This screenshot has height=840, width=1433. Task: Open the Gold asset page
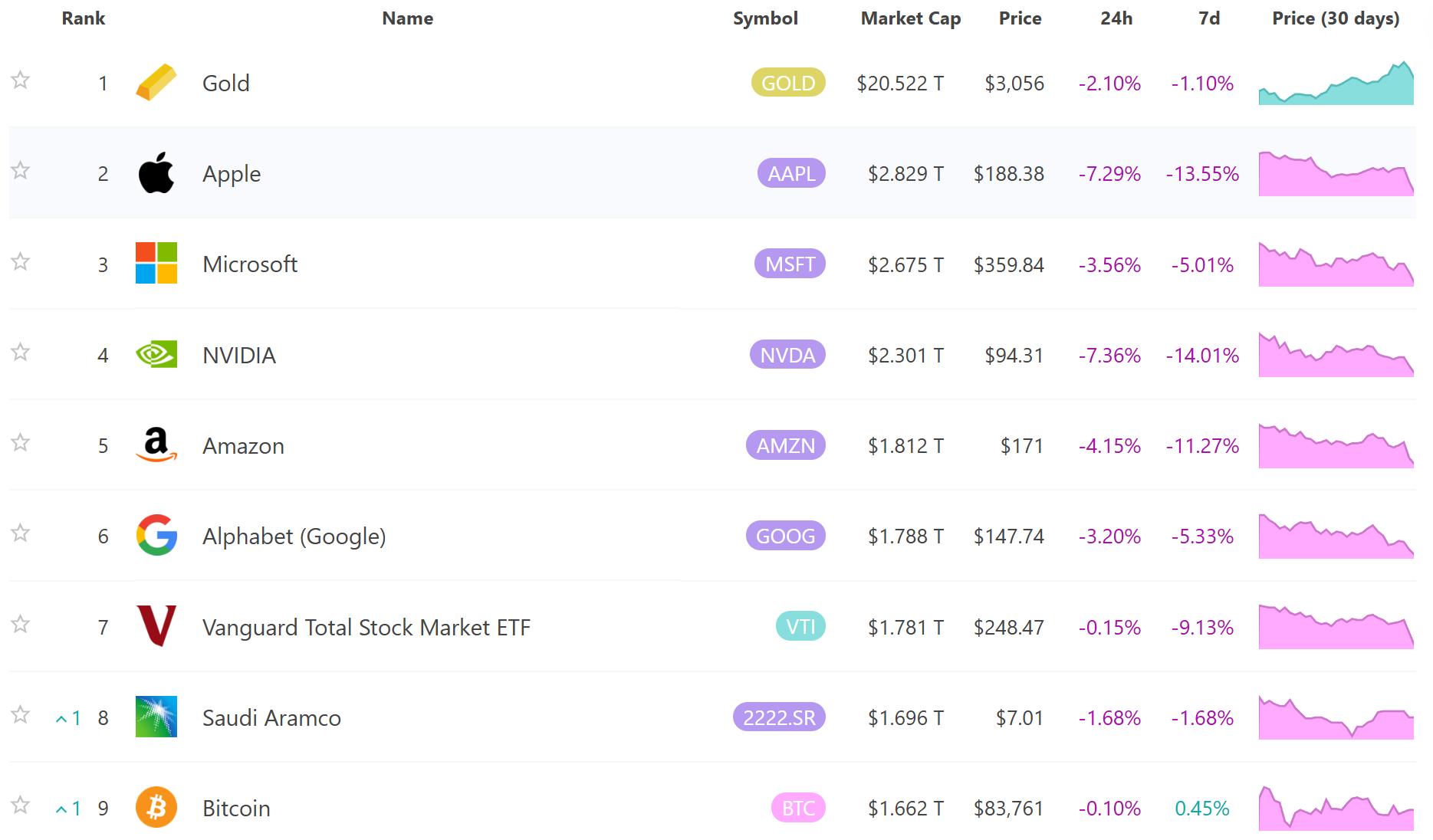coord(226,83)
